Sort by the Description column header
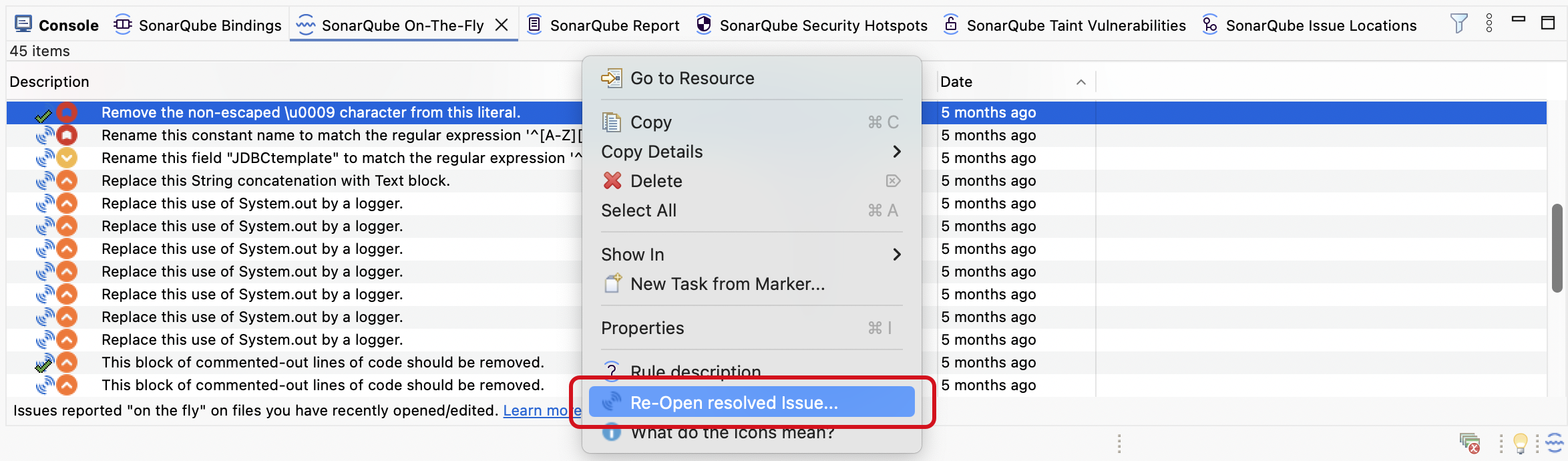Viewport: 1568px width, 461px height. click(49, 82)
